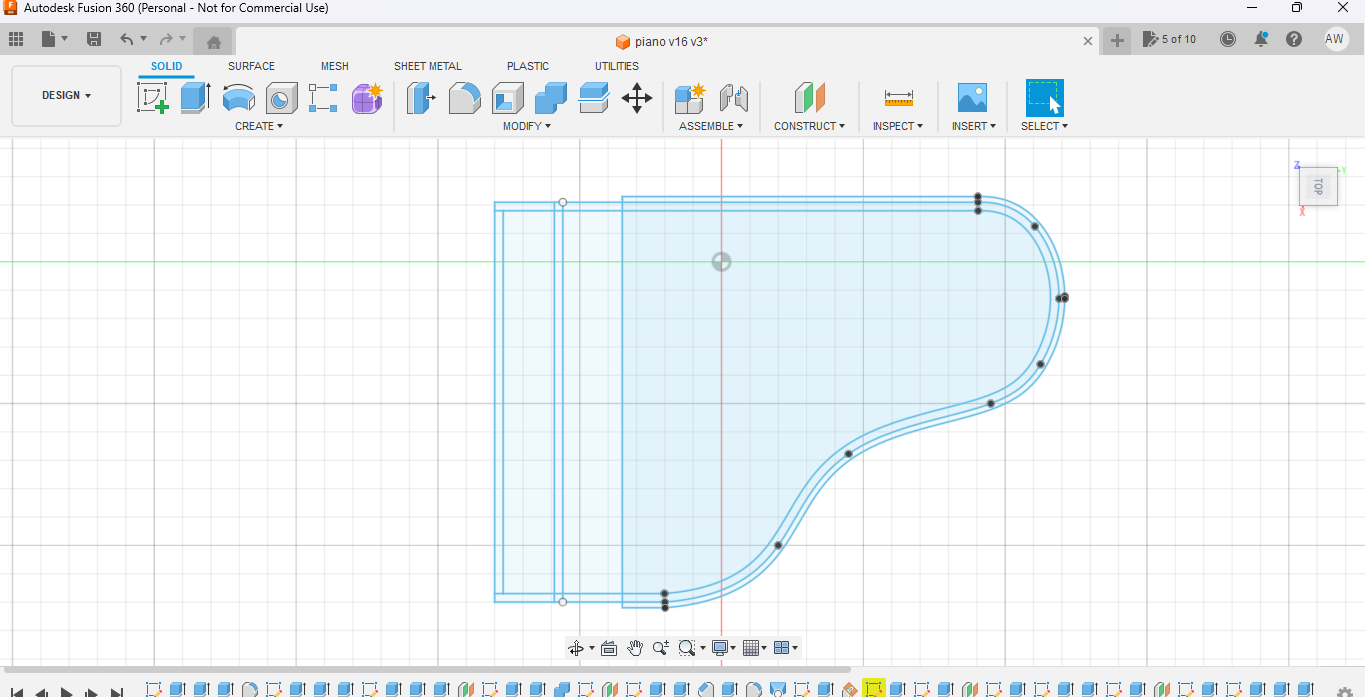The image size is (1365, 697).
Task: Open the notifications bell
Action: pos(1261,39)
